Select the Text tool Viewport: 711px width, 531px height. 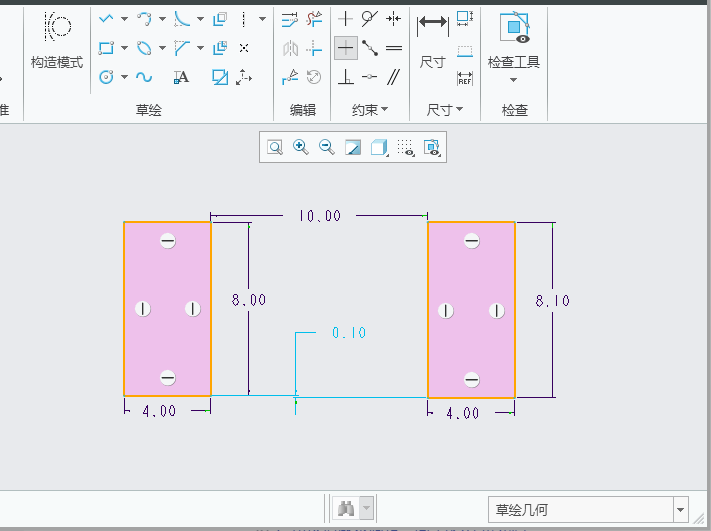(x=181, y=78)
